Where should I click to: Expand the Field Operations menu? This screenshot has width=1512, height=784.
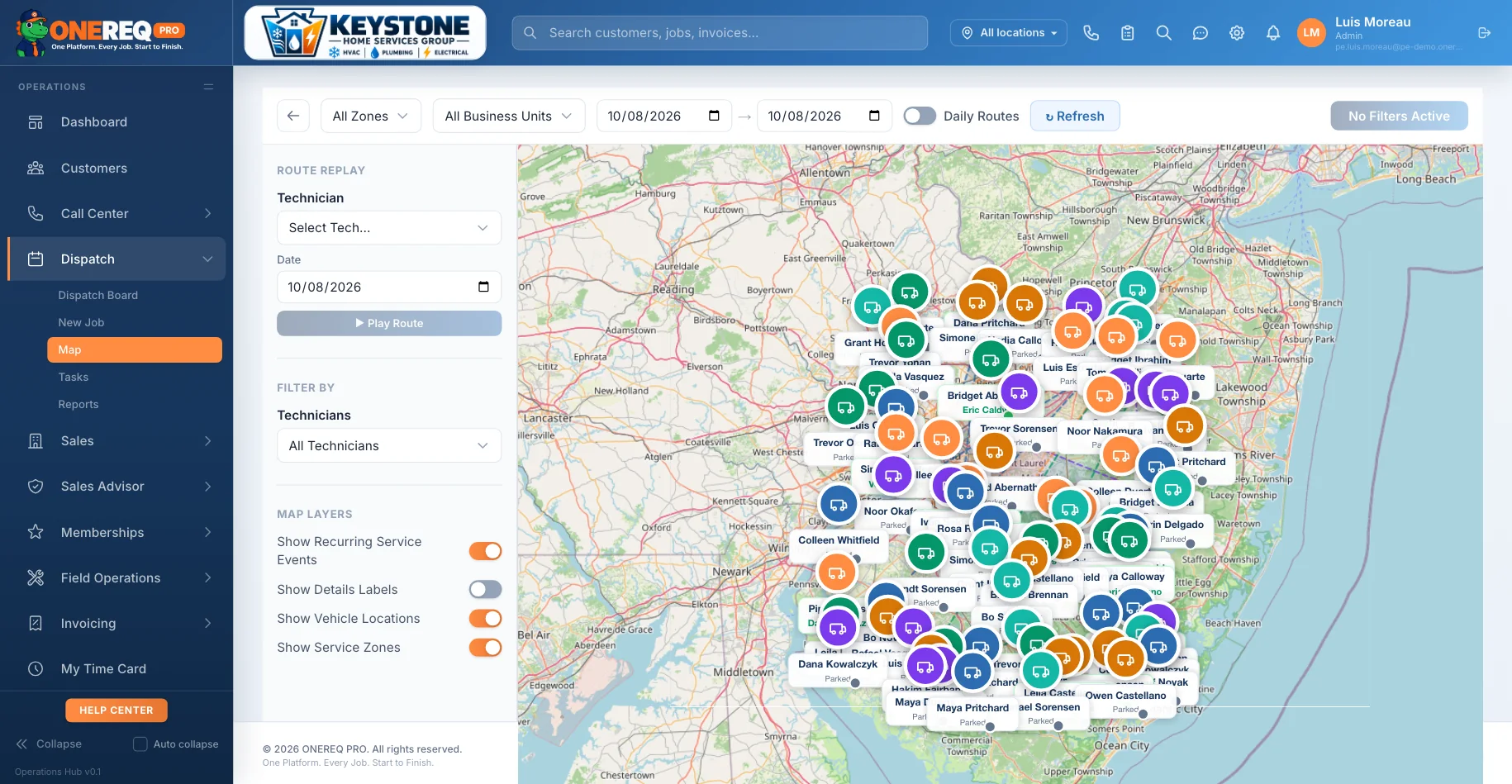pos(116,577)
